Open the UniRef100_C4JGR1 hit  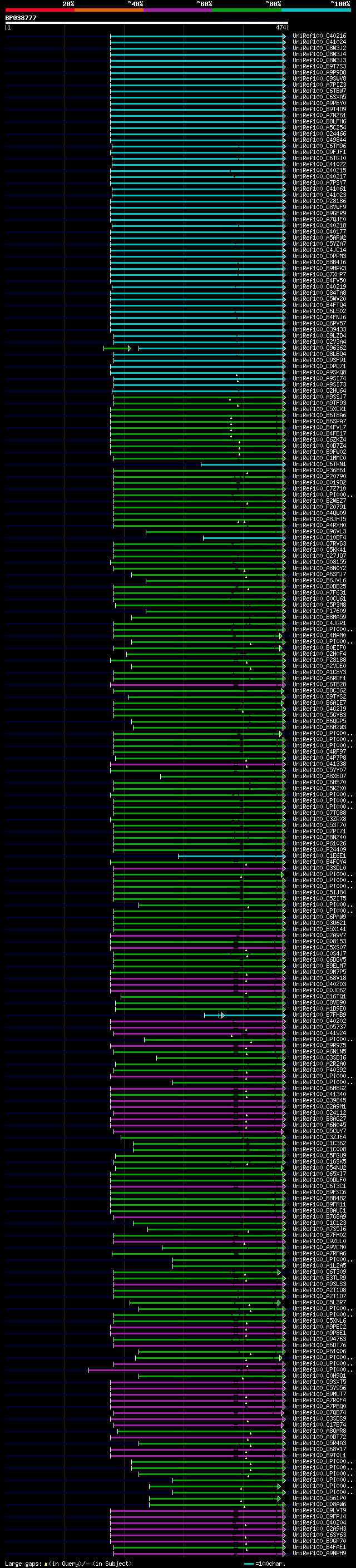pos(319,624)
